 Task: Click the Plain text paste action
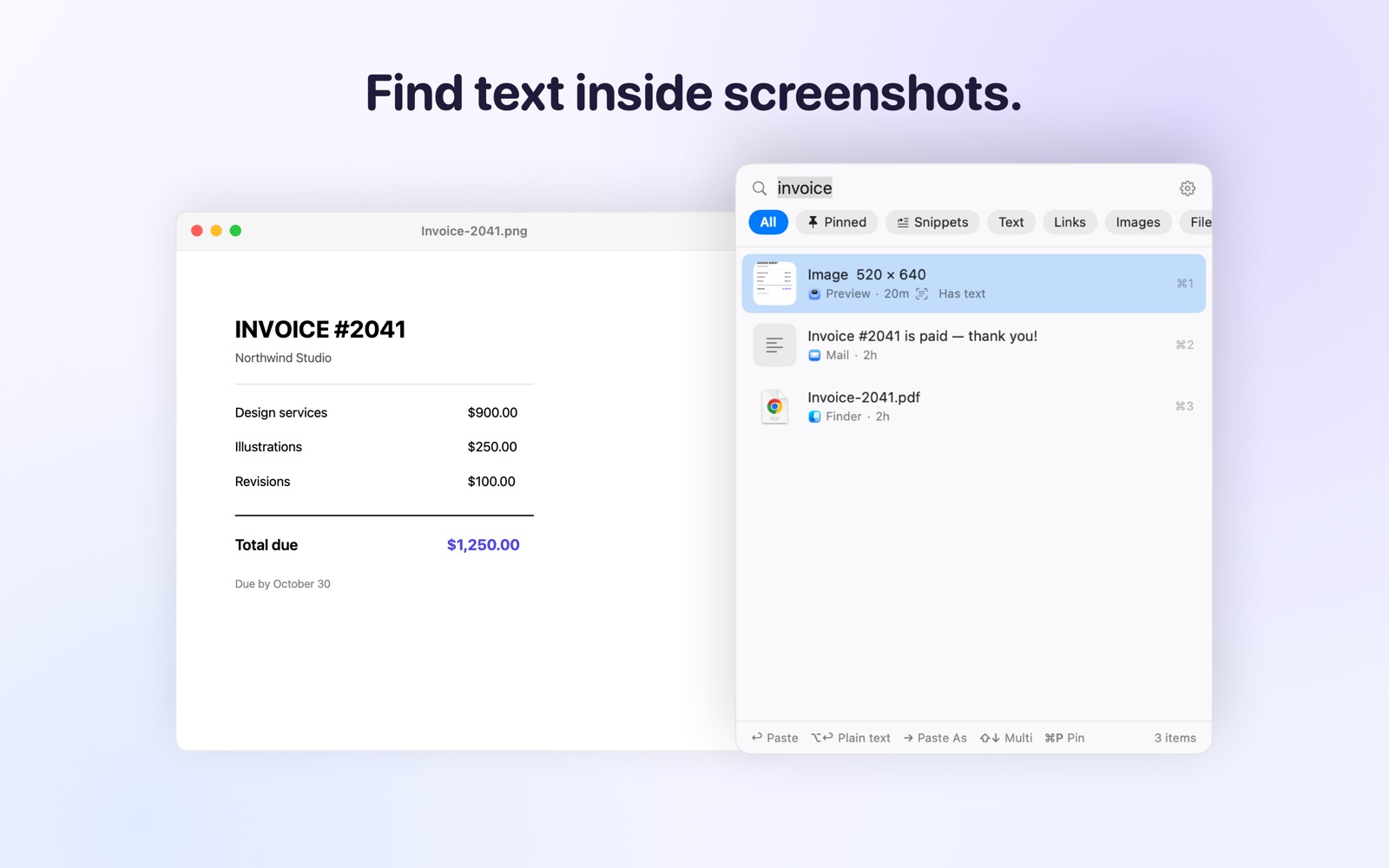pos(851,738)
